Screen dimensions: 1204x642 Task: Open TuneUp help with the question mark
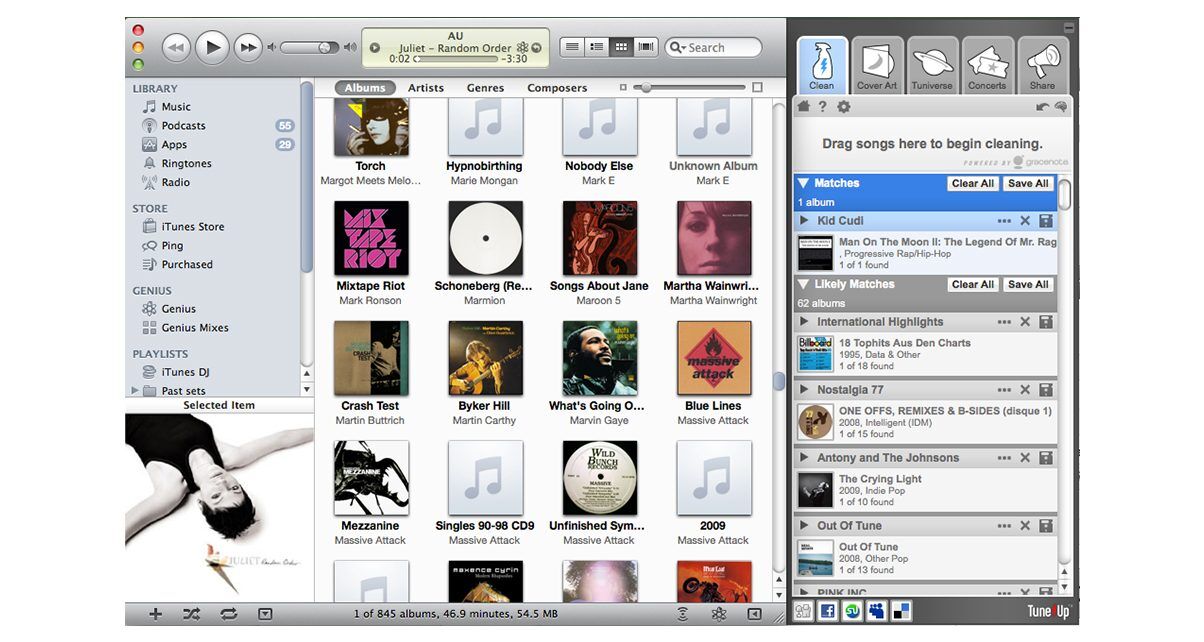pos(822,107)
